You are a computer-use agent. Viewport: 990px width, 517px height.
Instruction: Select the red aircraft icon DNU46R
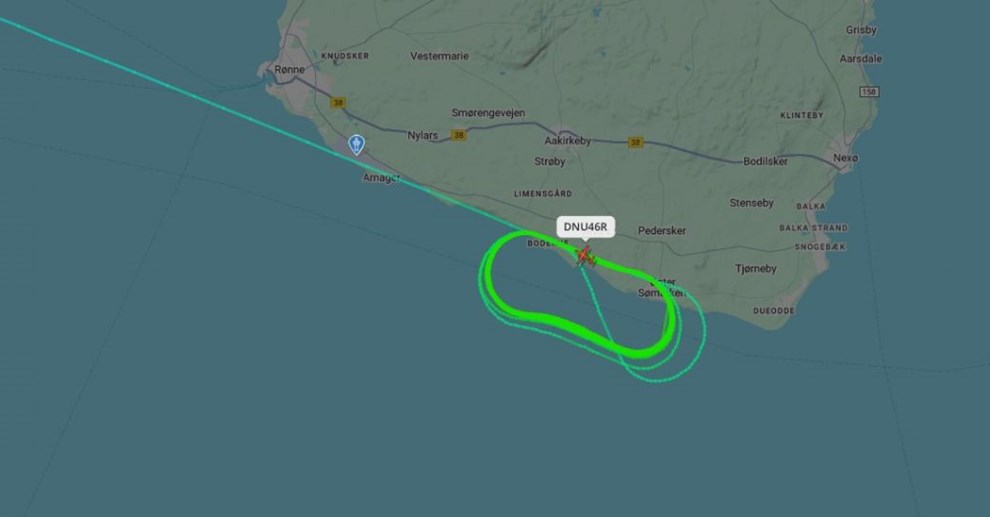click(x=585, y=256)
